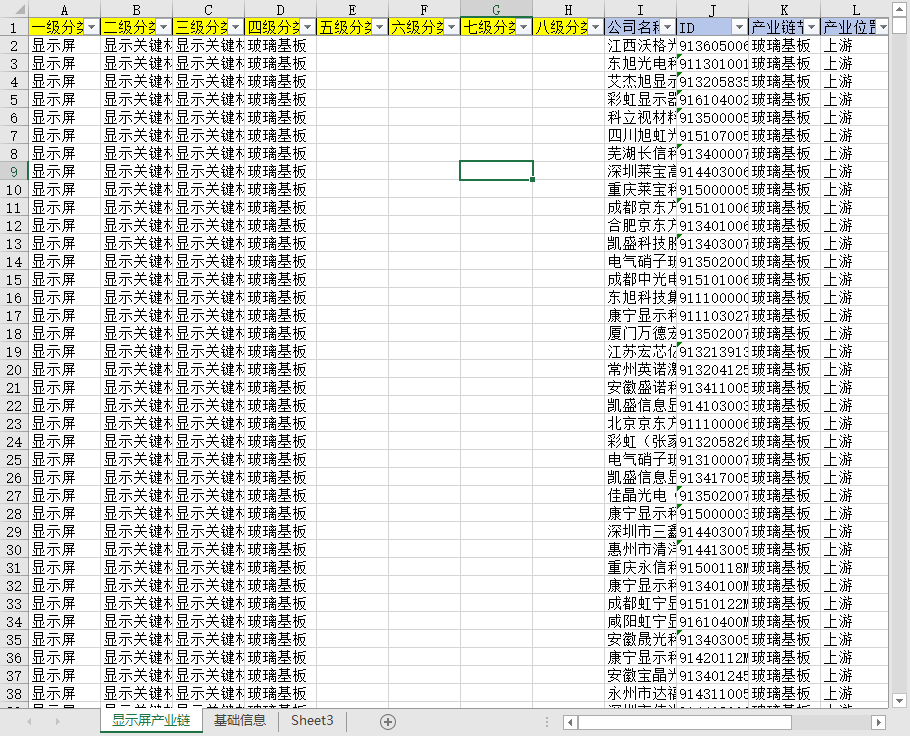This screenshot has height=736, width=910.
Task: Click the tab bar resize dots handle
Action: click(x=547, y=721)
